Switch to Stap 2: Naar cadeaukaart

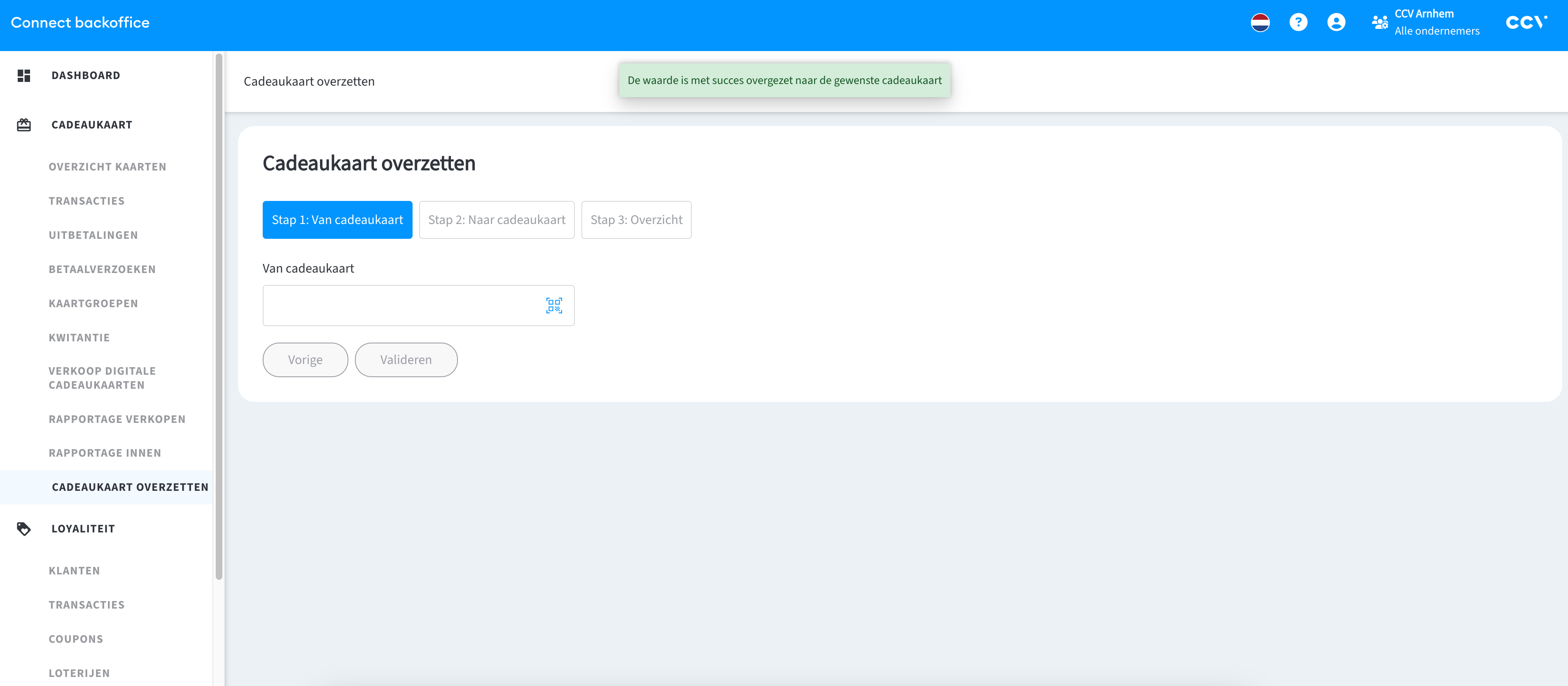click(496, 220)
